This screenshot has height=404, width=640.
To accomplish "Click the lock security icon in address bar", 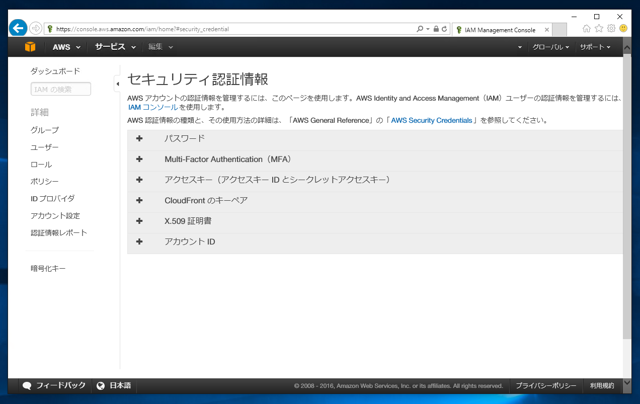I will 436,29.
